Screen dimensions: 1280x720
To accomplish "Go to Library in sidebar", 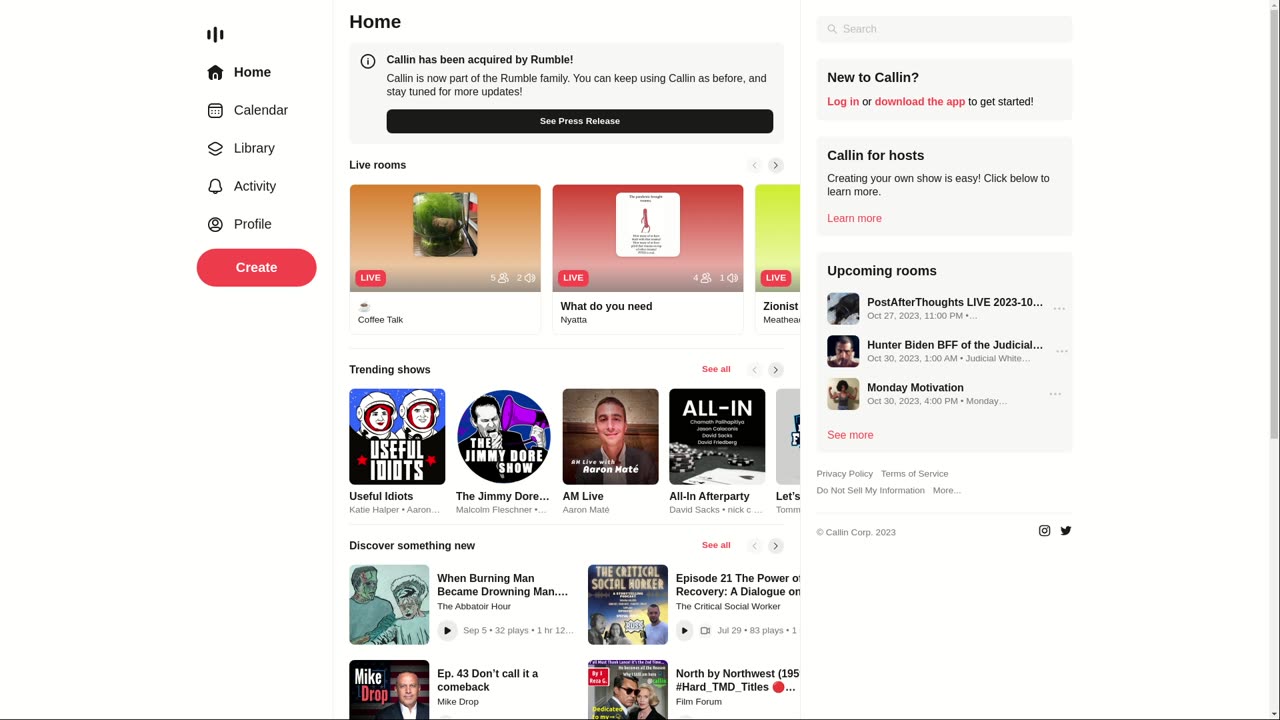I will (241, 148).
